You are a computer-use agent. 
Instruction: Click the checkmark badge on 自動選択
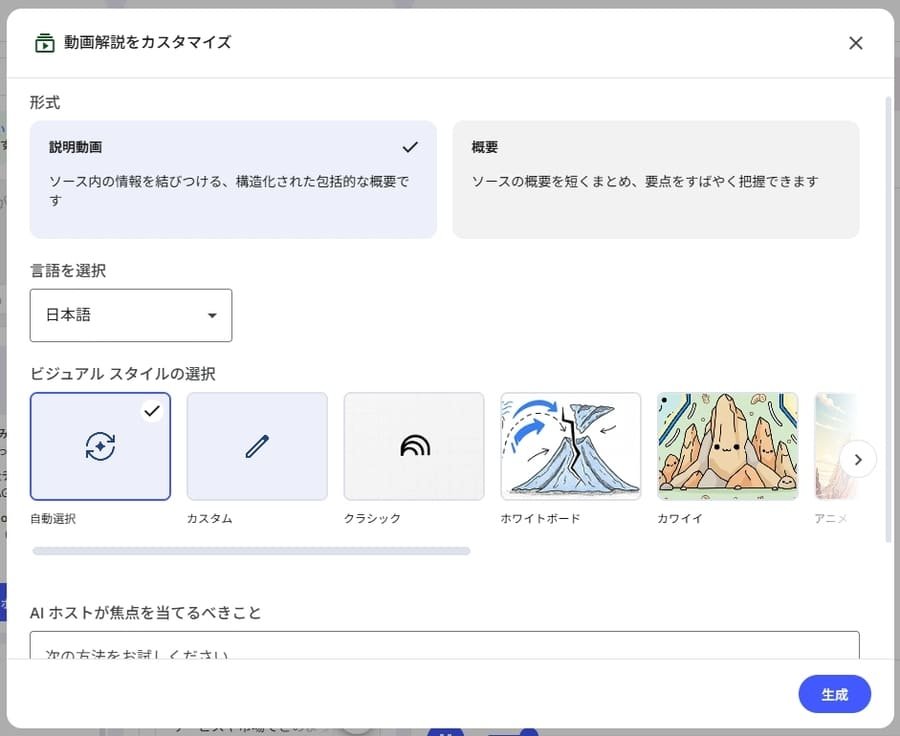152,410
